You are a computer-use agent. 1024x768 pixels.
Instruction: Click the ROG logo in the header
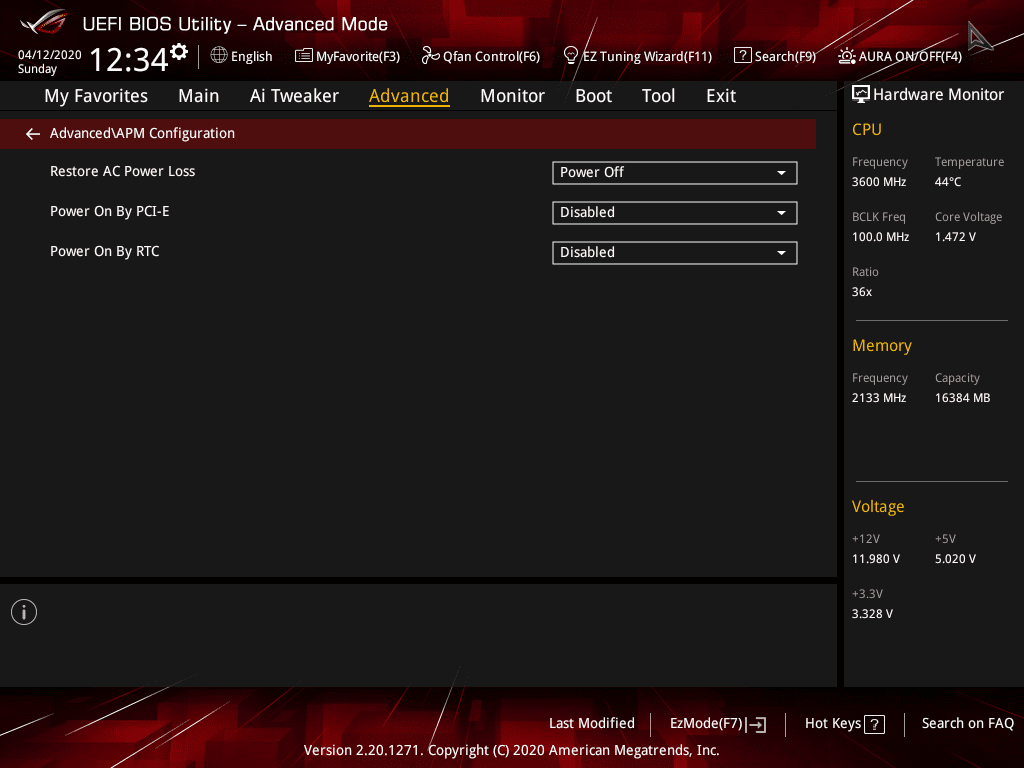coord(44,22)
